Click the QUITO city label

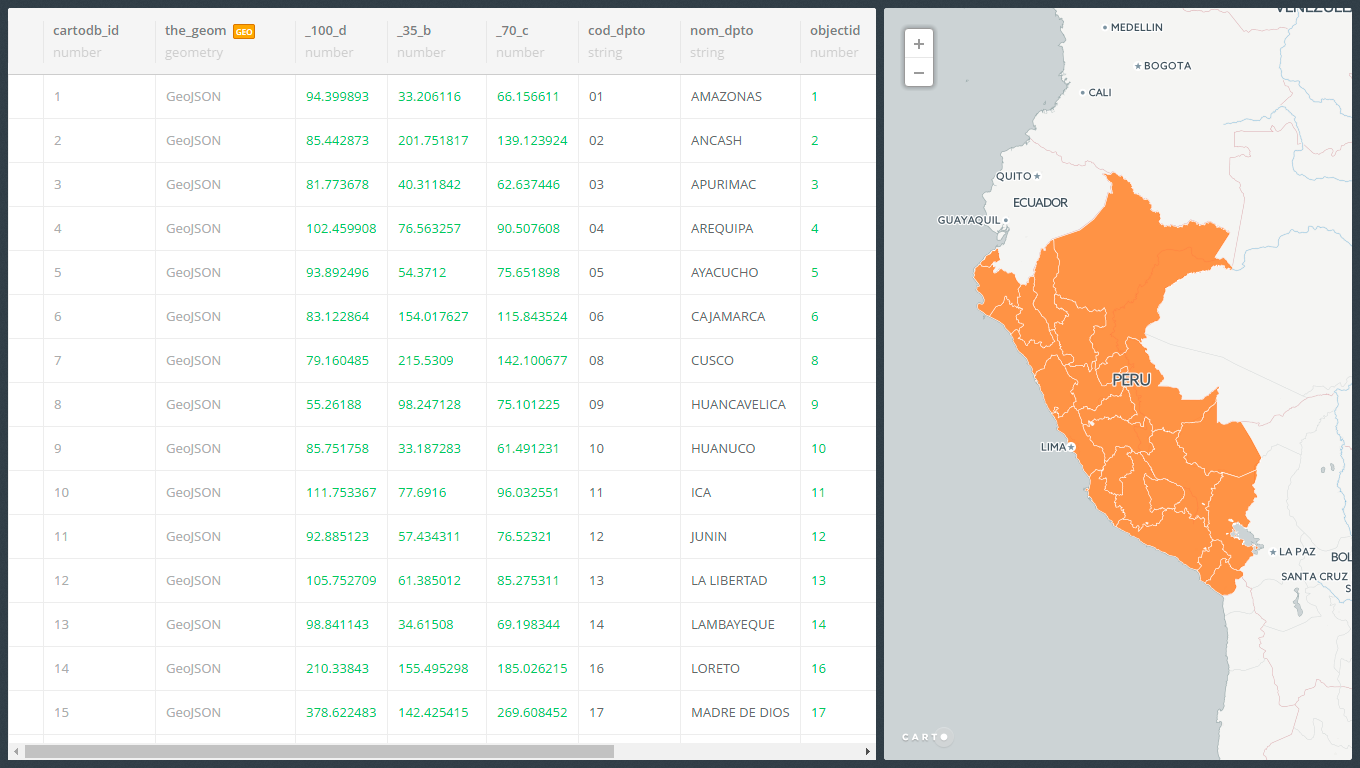[x=1013, y=176]
